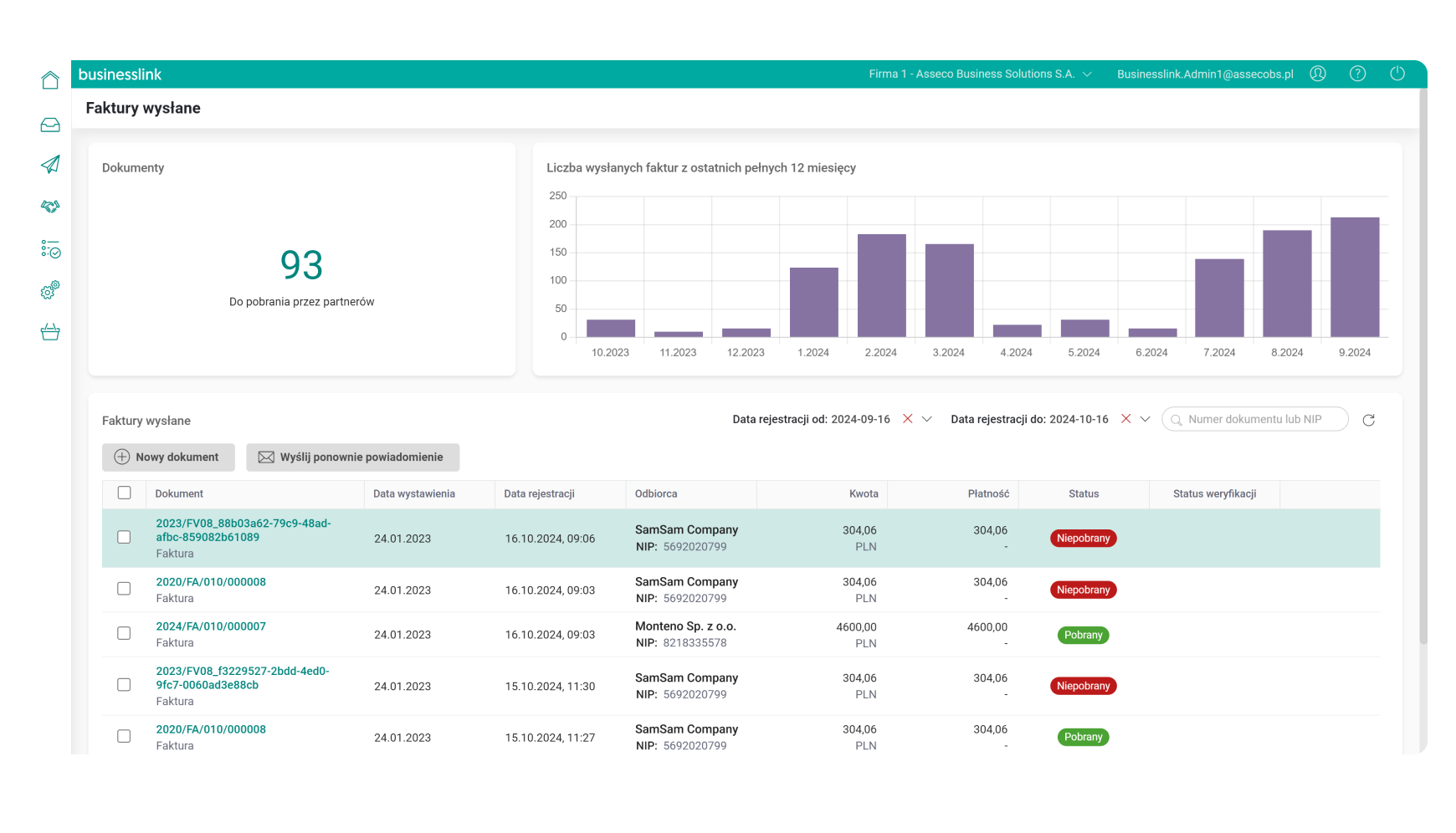Toggle the select-all checkbox in table header
1456x833 pixels.
tap(125, 493)
